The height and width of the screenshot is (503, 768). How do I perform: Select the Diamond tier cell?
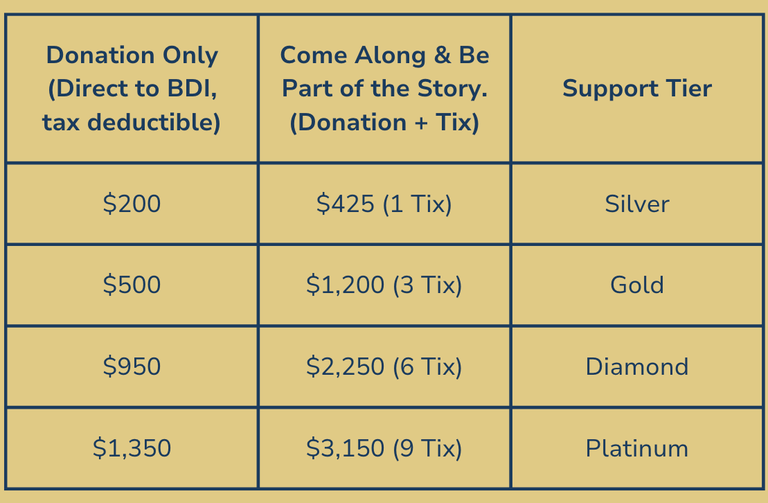(637, 366)
